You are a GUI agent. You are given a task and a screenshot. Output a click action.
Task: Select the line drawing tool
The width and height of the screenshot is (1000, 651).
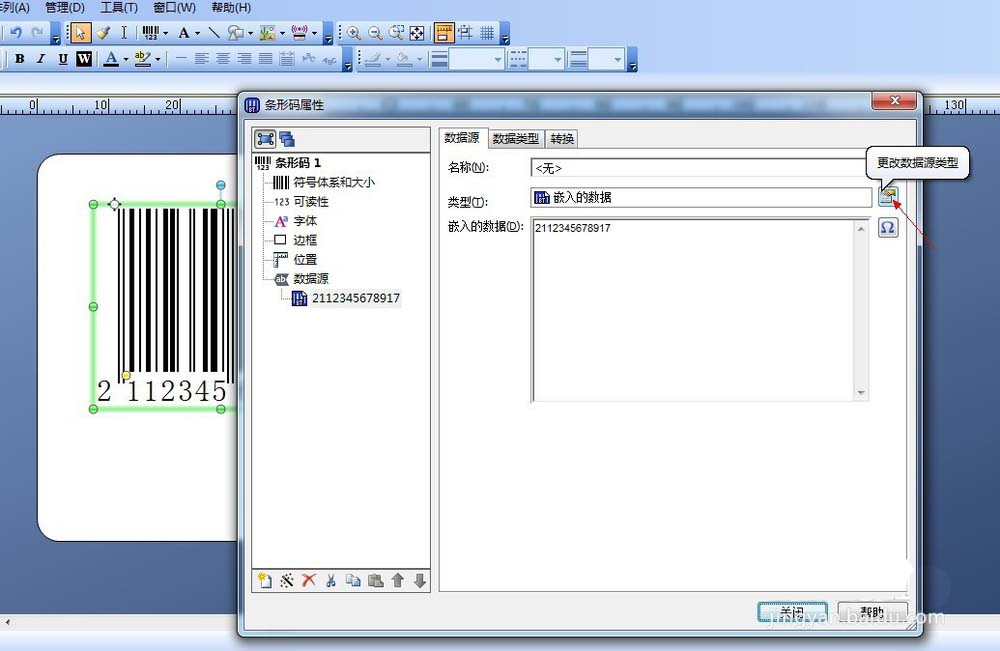pyautogui.click(x=214, y=33)
